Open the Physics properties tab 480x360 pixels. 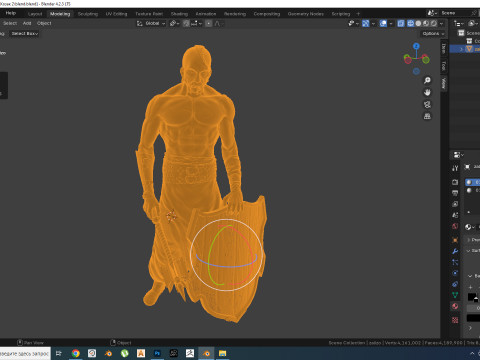pyautogui.click(x=455, y=273)
